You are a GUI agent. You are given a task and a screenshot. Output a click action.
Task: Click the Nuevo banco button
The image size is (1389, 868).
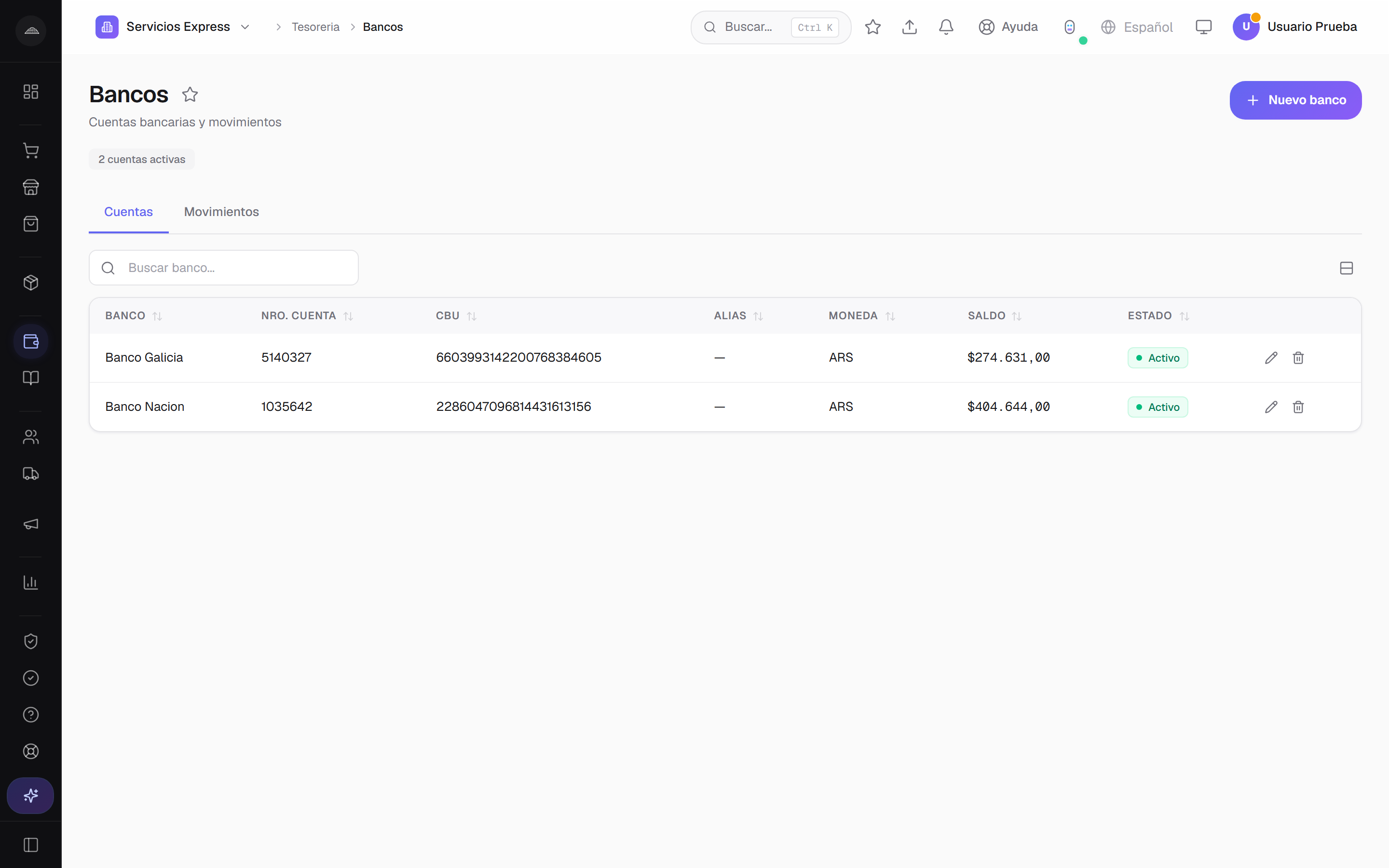1295,100
